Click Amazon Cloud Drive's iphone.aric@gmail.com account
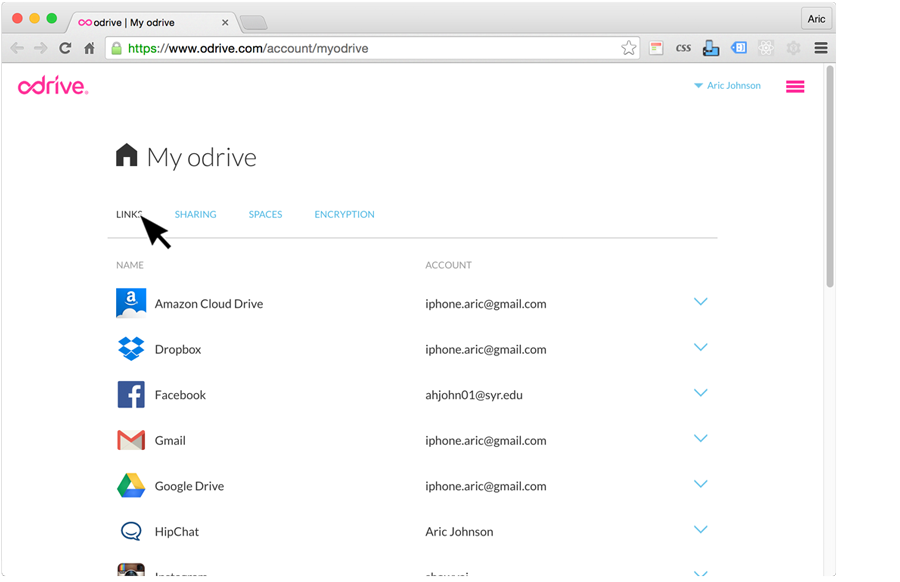This screenshot has height=582, width=900. pyautogui.click(x=486, y=304)
